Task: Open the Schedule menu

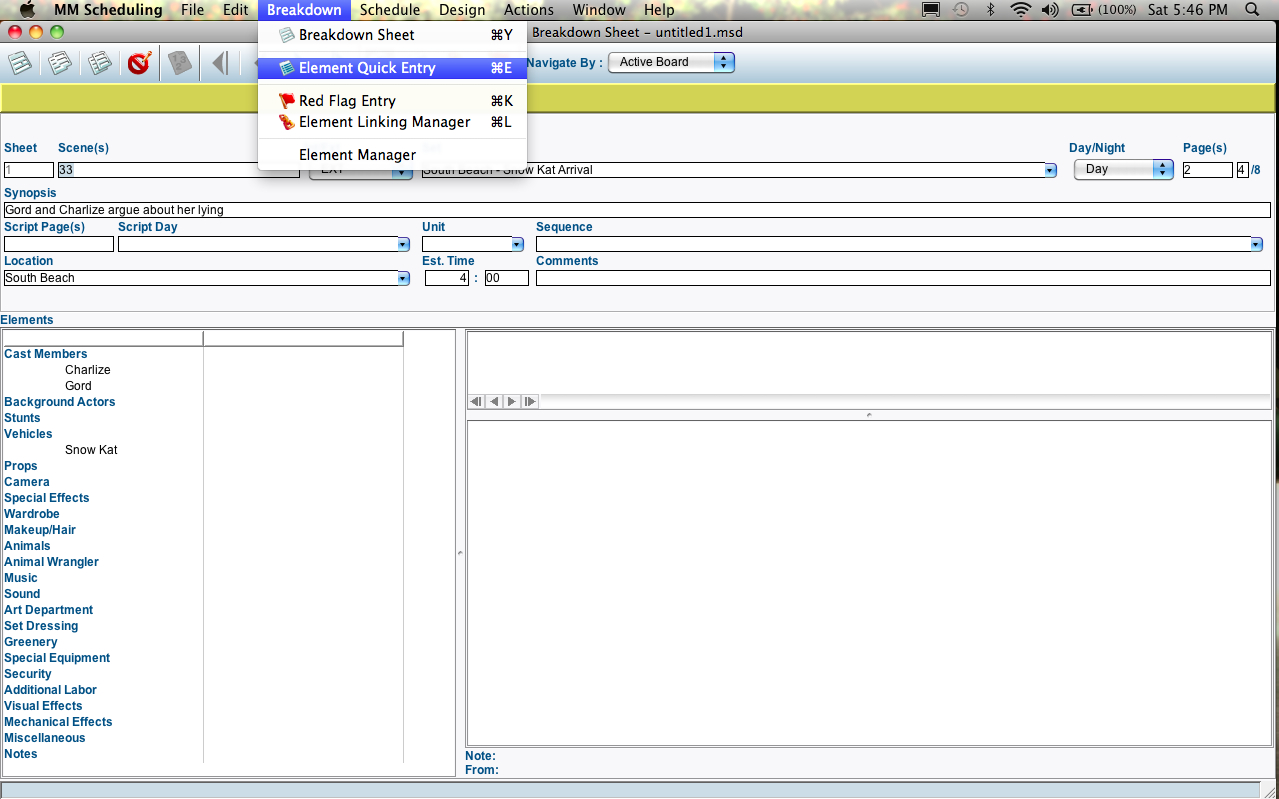Action: (x=390, y=10)
